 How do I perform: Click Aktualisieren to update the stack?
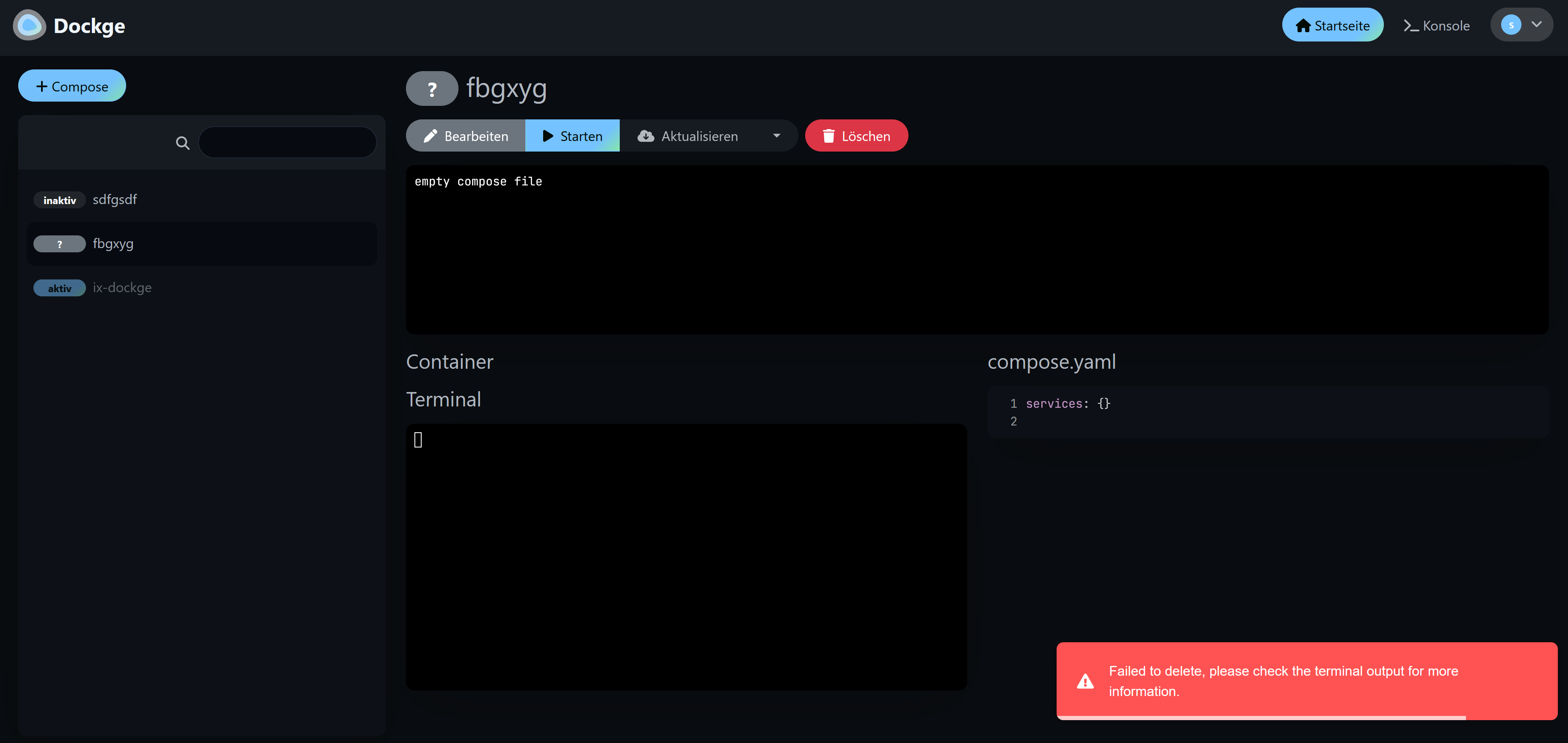(688, 136)
